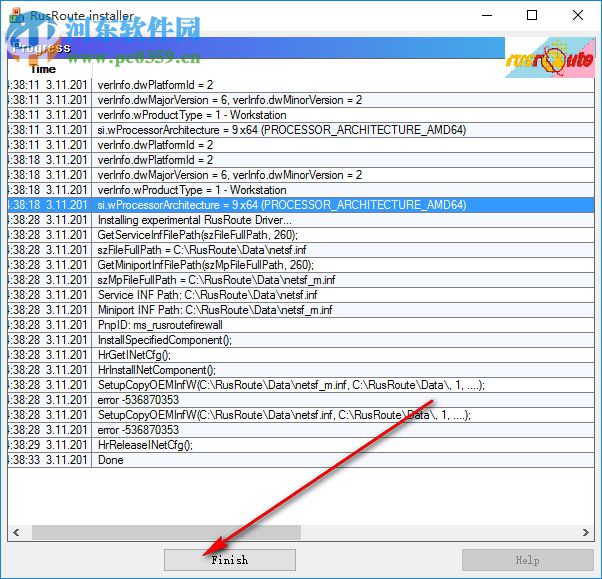Image resolution: width=602 pixels, height=579 pixels.
Task: Select 'HrGetINetCfg();' row
Action: point(301,355)
